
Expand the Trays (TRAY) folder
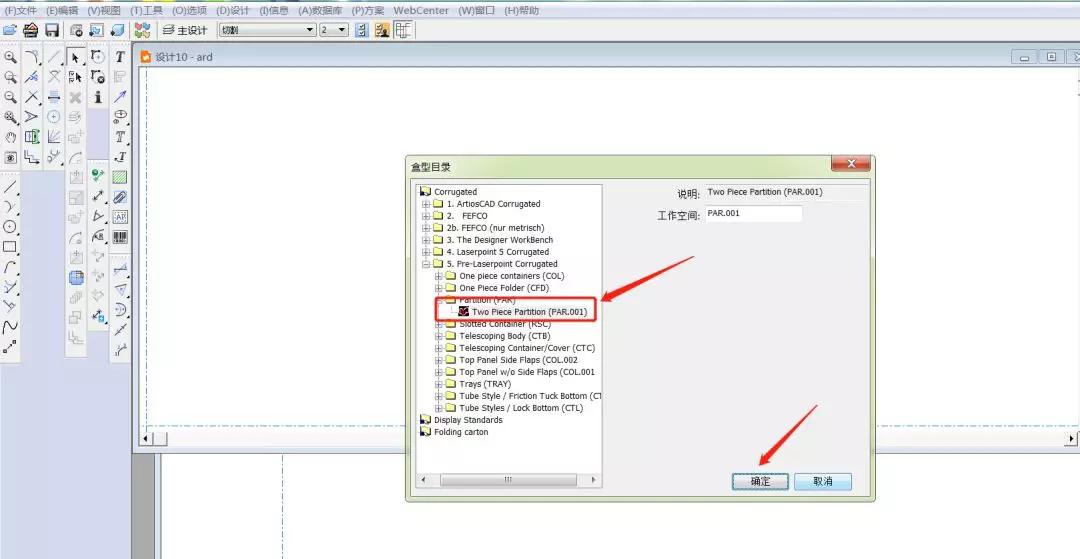(438, 384)
